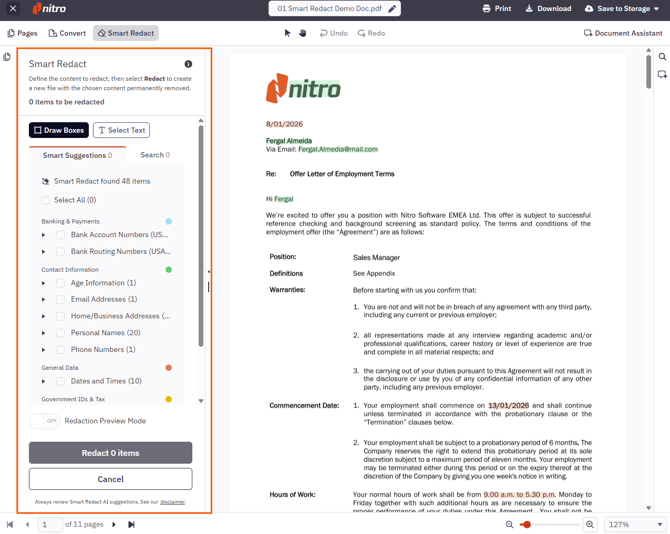This screenshot has width=670, height=534.
Task: Click Government IDs yellow color dot
Action: pyautogui.click(x=168, y=399)
